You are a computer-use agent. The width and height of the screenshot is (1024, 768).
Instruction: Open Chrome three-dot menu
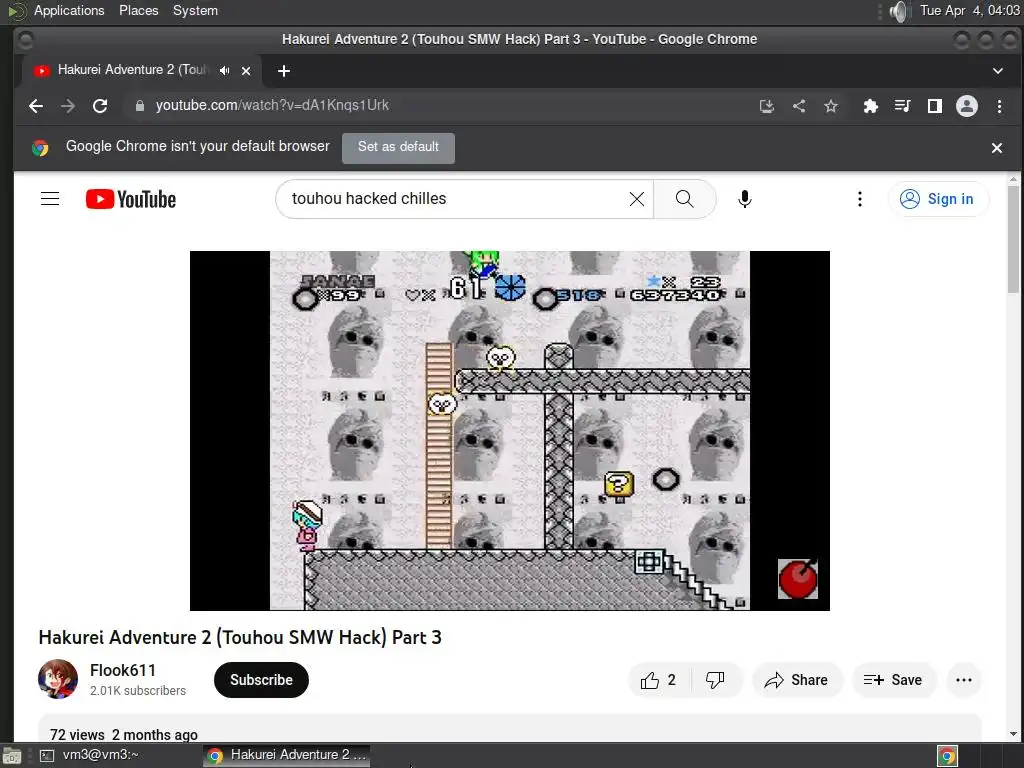point(999,106)
